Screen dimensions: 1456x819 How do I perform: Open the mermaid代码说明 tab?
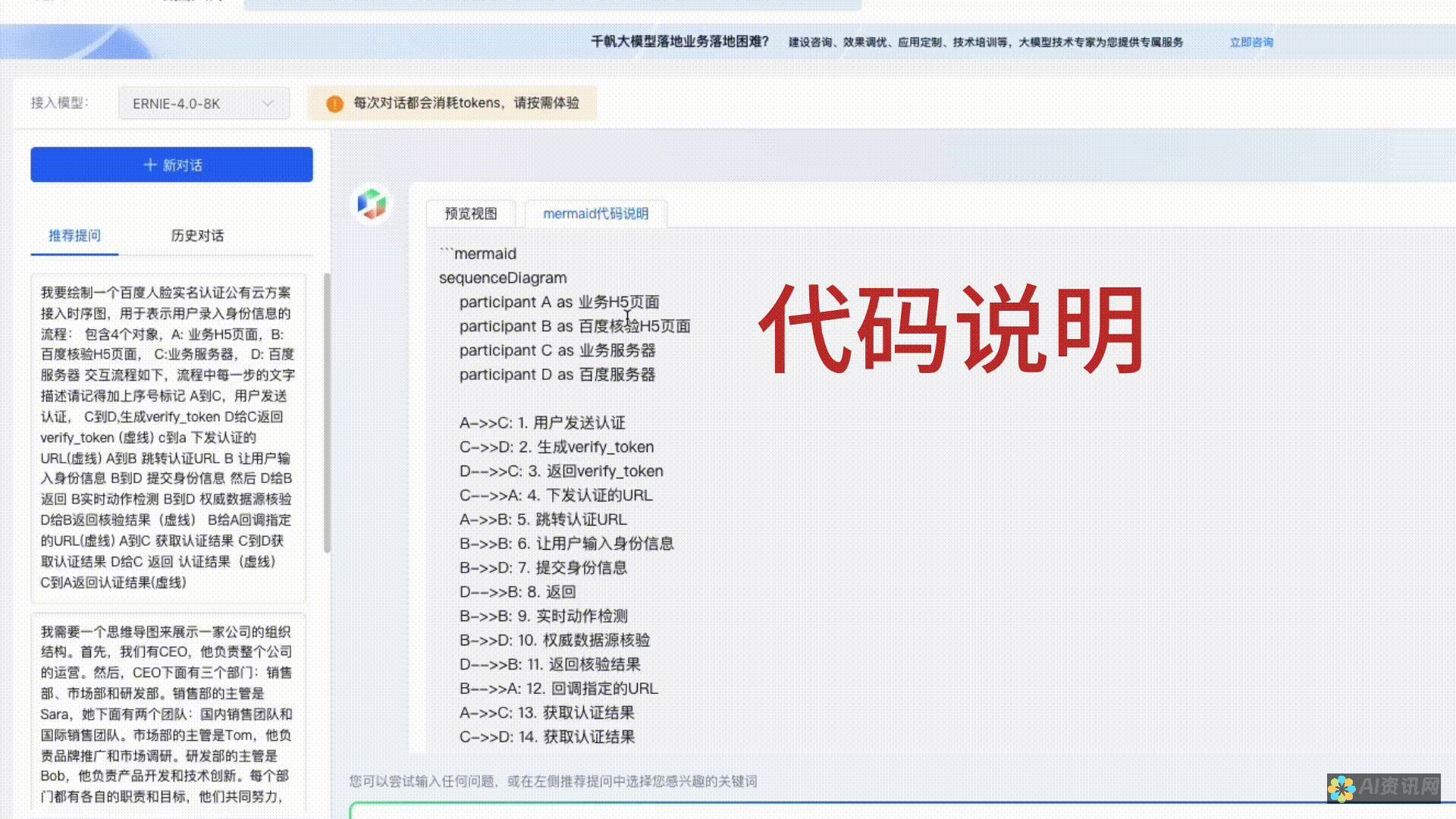click(x=596, y=214)
